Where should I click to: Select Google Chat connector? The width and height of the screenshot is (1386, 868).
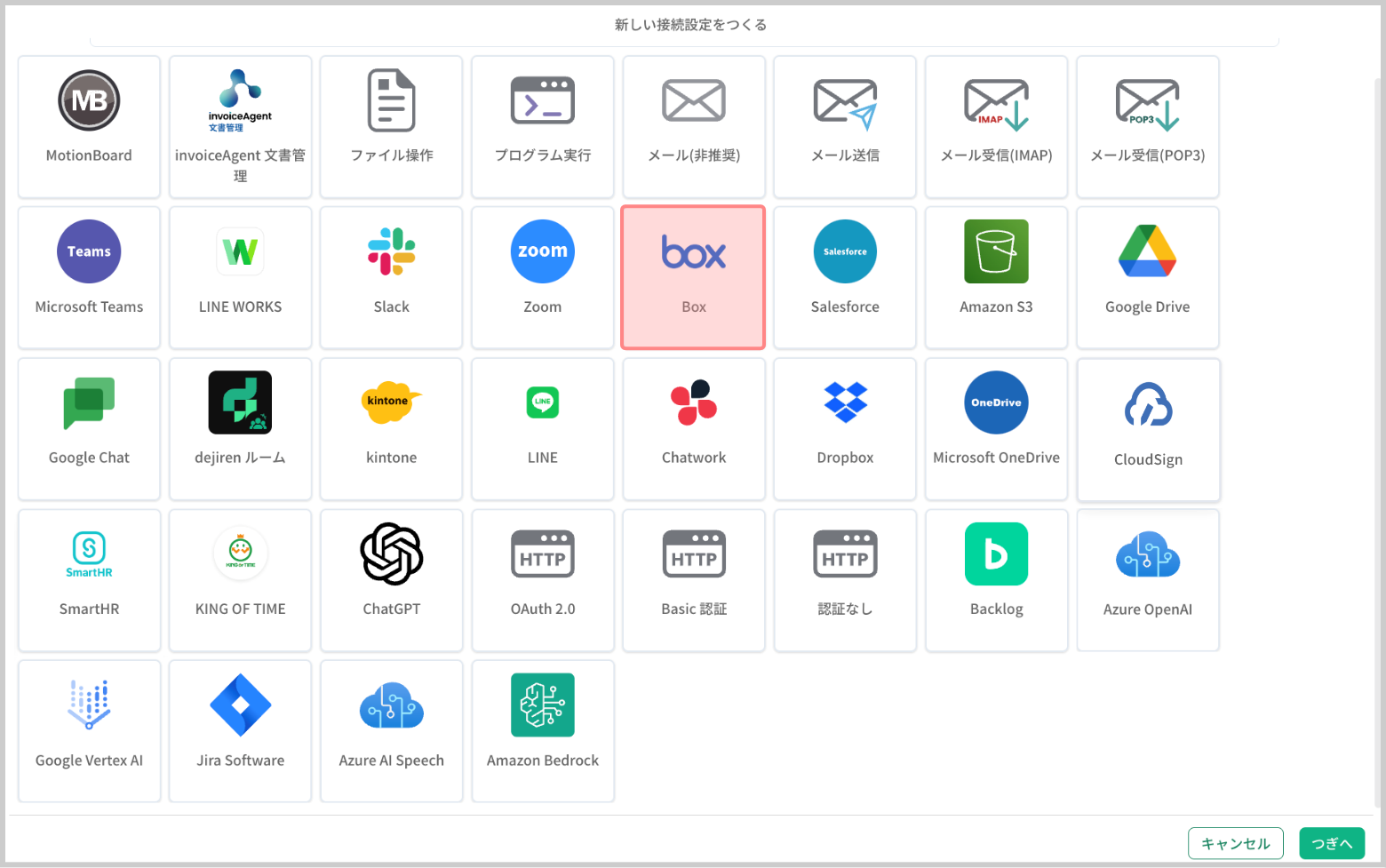89,429
